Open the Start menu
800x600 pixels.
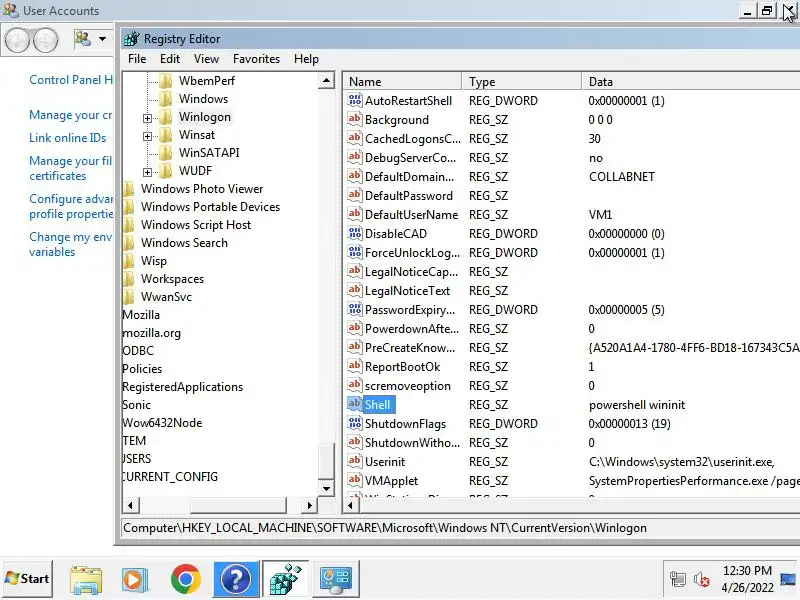click(28, 579)
